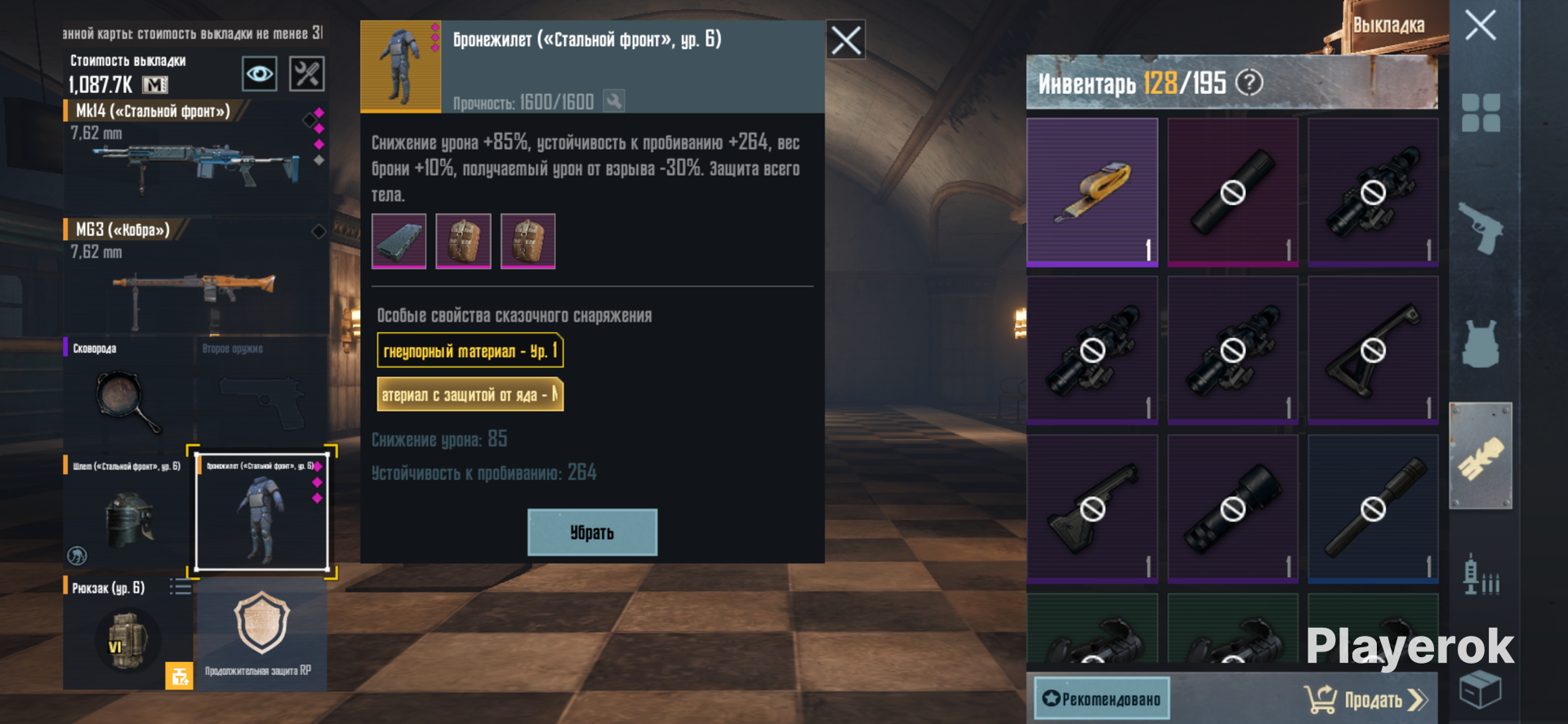This screenshot has width=1568, height=724.
Task: Toggle the eye preview icon for the loadout
Action: [x=260, y=74]
